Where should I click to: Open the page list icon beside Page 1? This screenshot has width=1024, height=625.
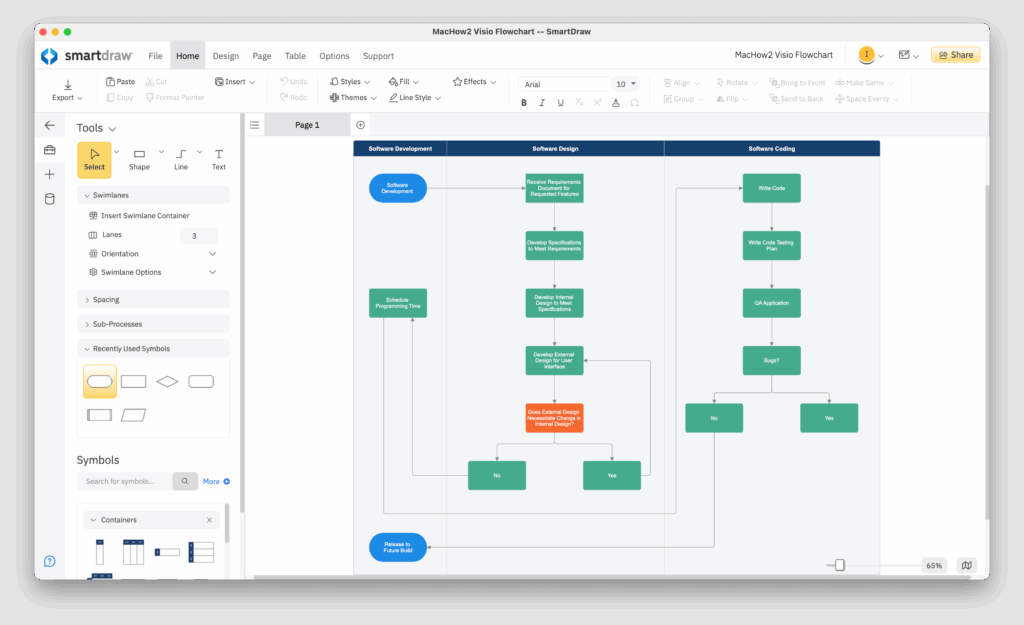(x=255, y=125)
